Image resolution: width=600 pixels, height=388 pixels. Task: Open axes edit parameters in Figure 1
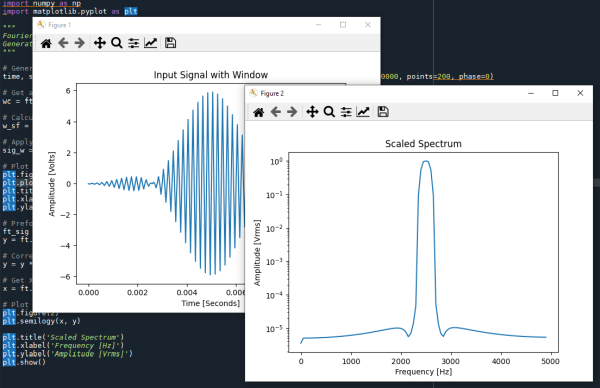151,43
